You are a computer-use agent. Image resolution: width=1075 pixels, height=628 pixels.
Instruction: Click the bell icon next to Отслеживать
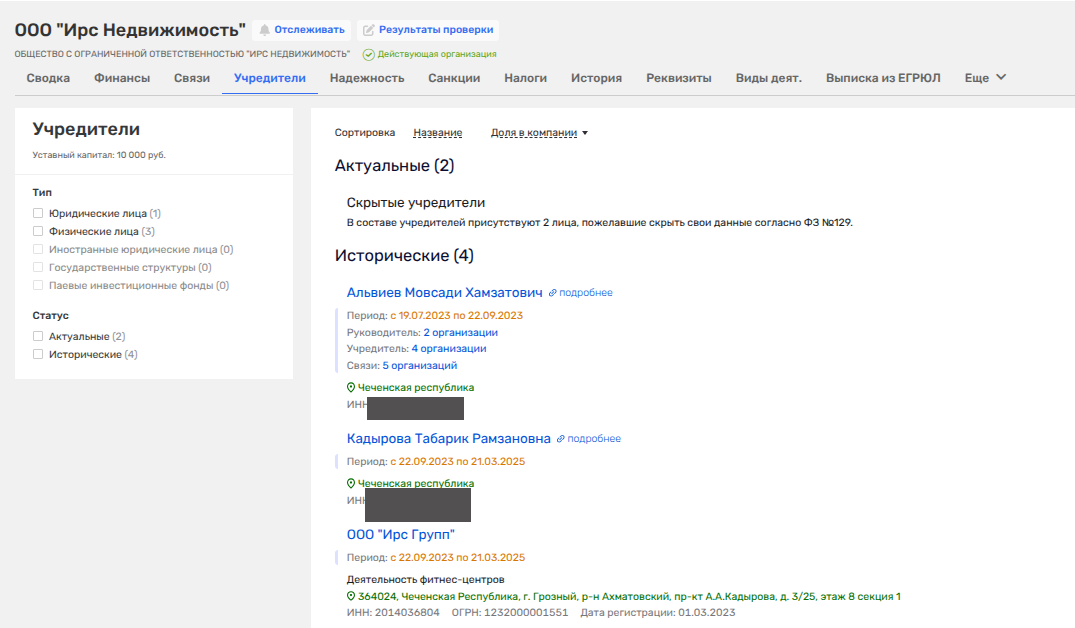coord(265,30)
